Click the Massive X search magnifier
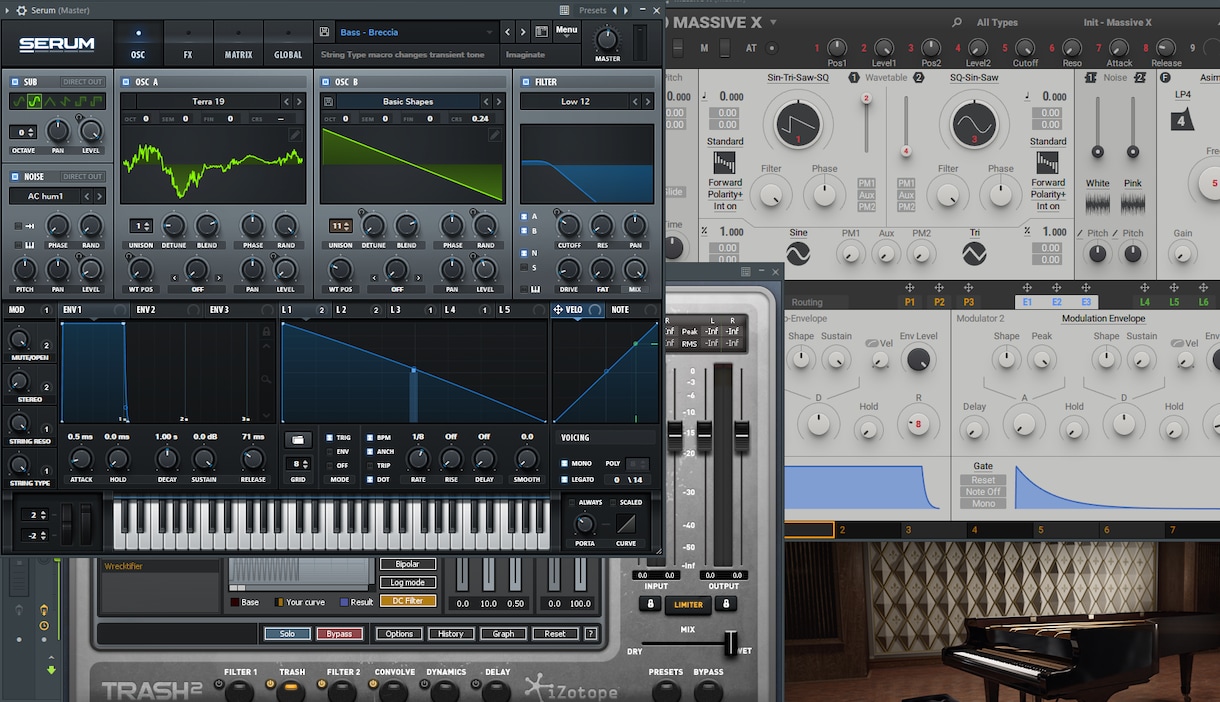 [x=957, y=22]
